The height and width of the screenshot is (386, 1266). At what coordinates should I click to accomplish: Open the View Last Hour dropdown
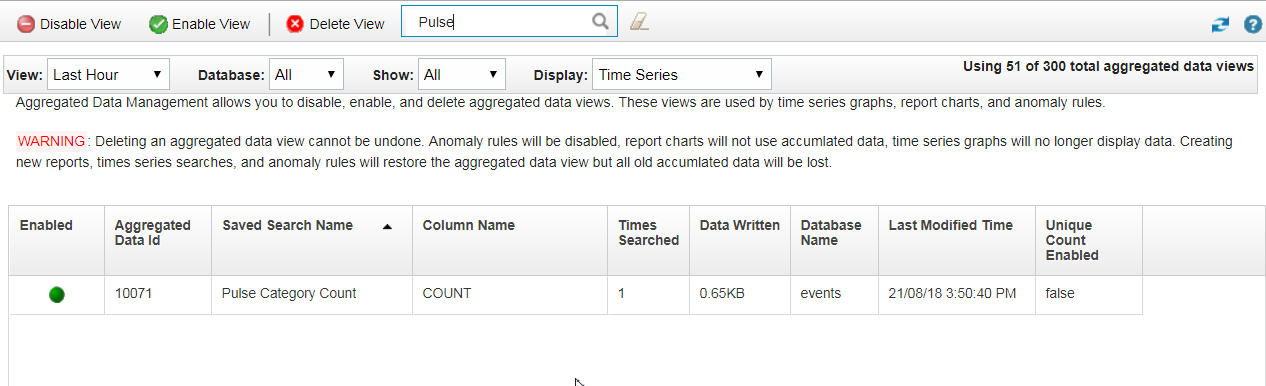click(x=108, y=74)
